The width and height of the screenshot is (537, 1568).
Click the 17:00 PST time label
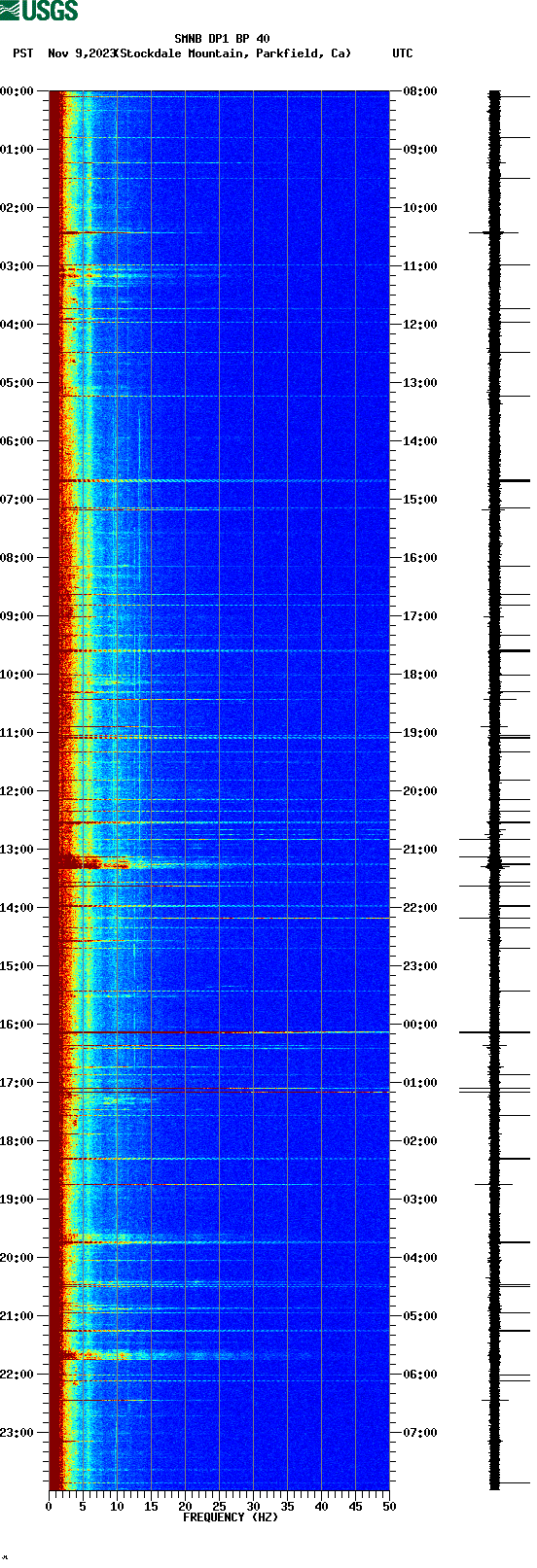click(18, 1083)
